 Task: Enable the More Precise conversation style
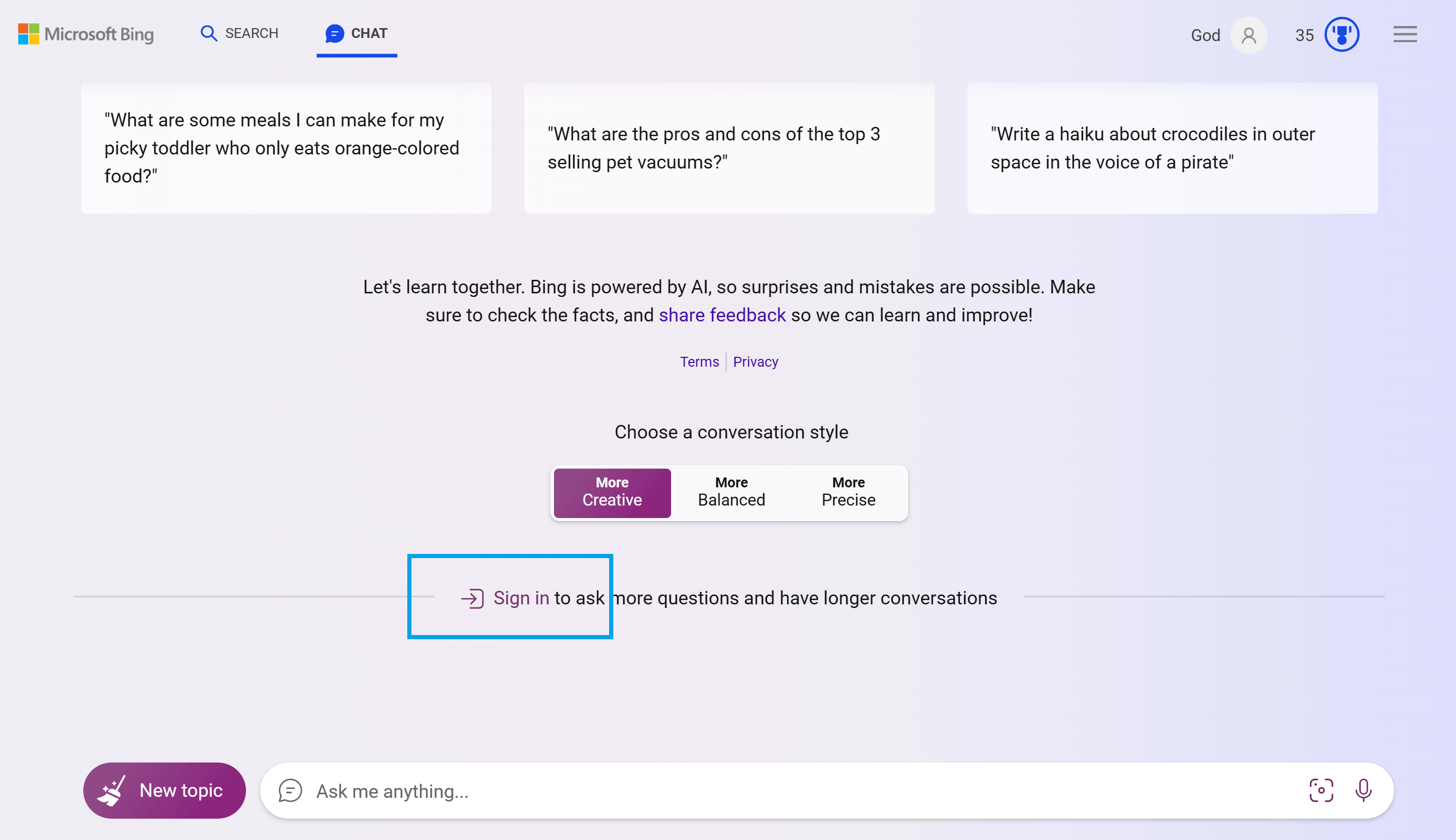pos(847,492)
